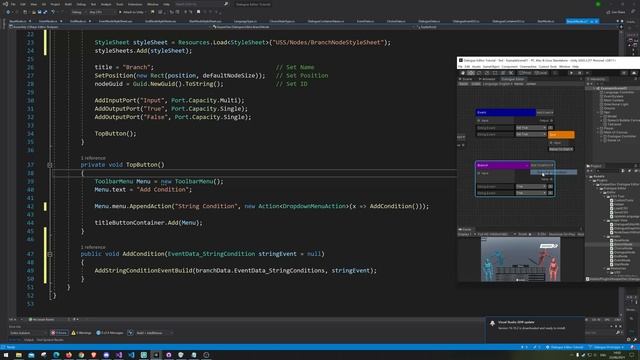Open the Window menu in Unity
640x360 pixels.
[x=564, y=67]
